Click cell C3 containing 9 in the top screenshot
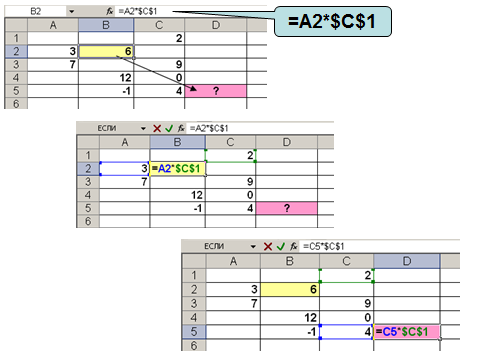This screenshot has width=480, height=360. (x=159, y=64)
